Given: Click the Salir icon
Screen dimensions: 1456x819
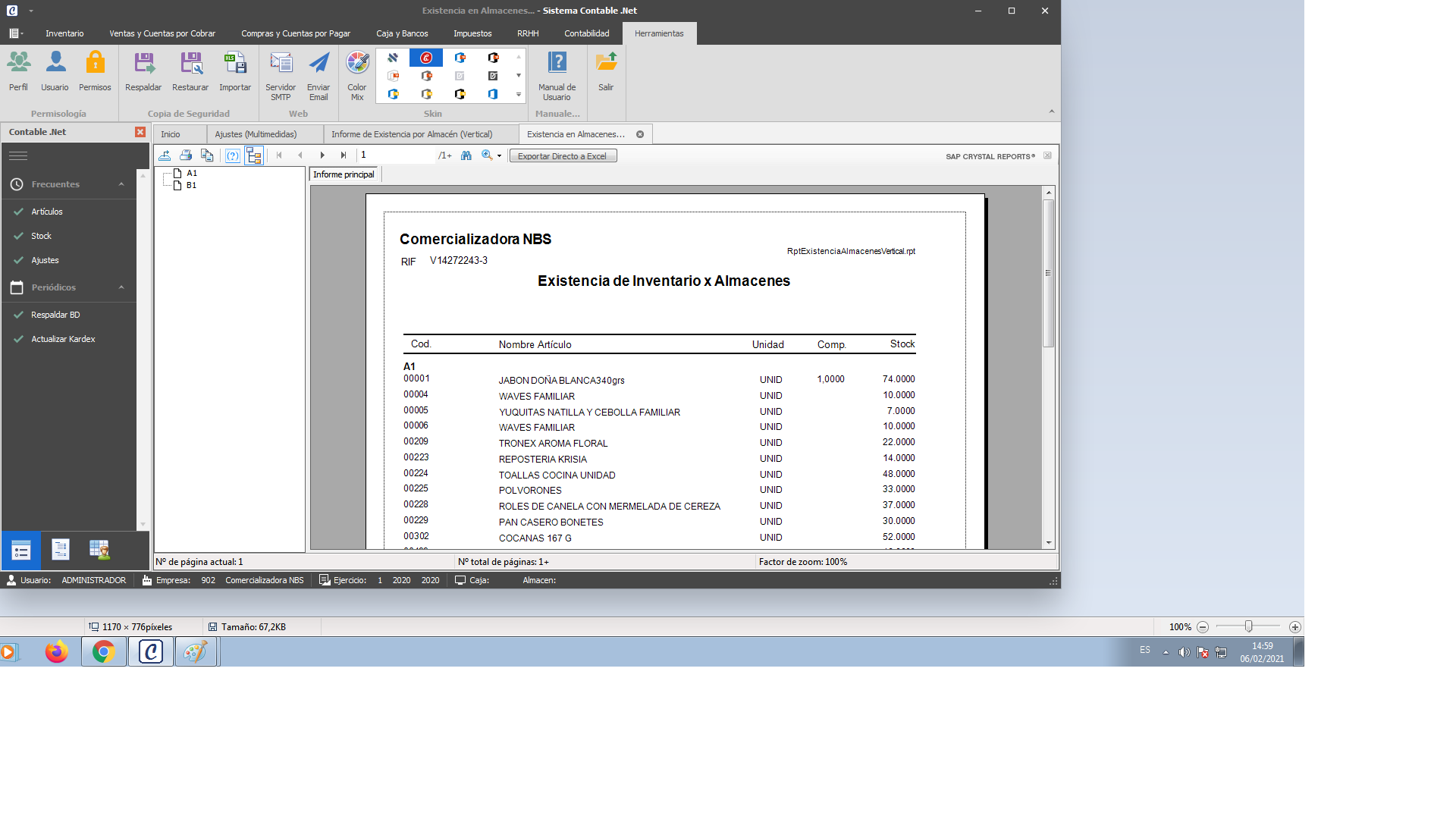Looking at the screenshot, I should click(x=606, y=71).
